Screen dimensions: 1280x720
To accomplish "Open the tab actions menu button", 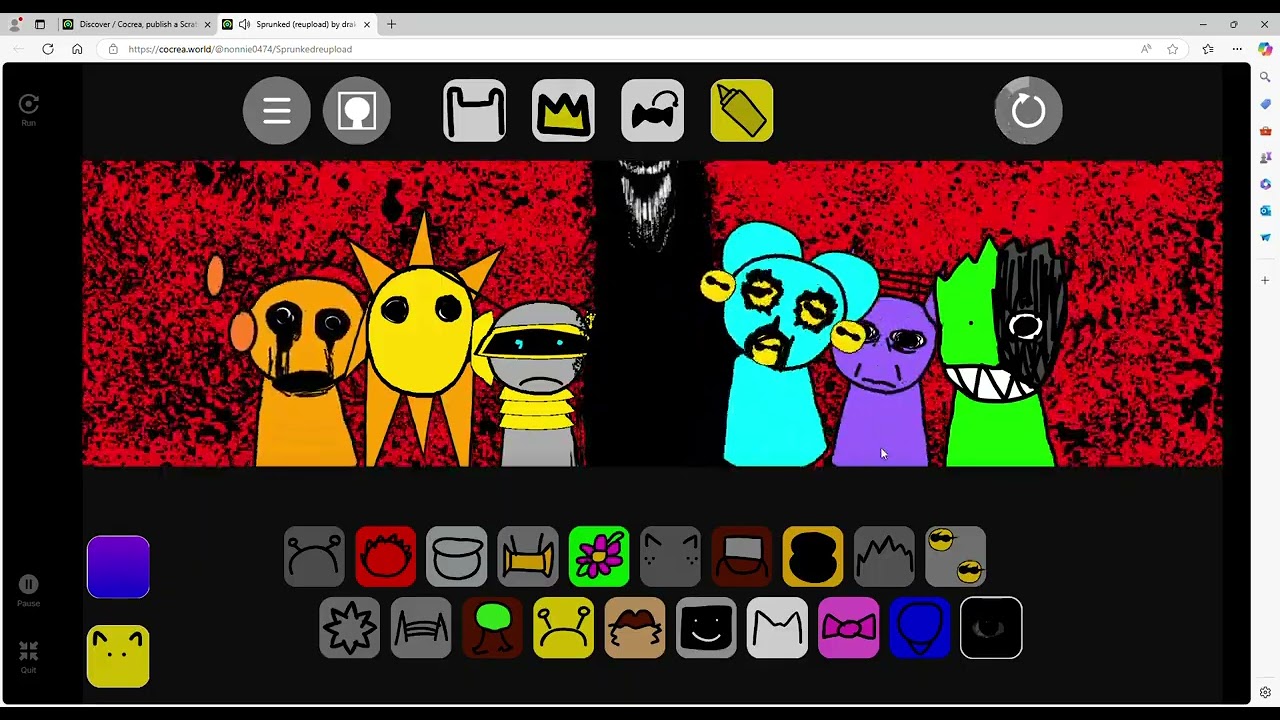I will click(40, 24).
